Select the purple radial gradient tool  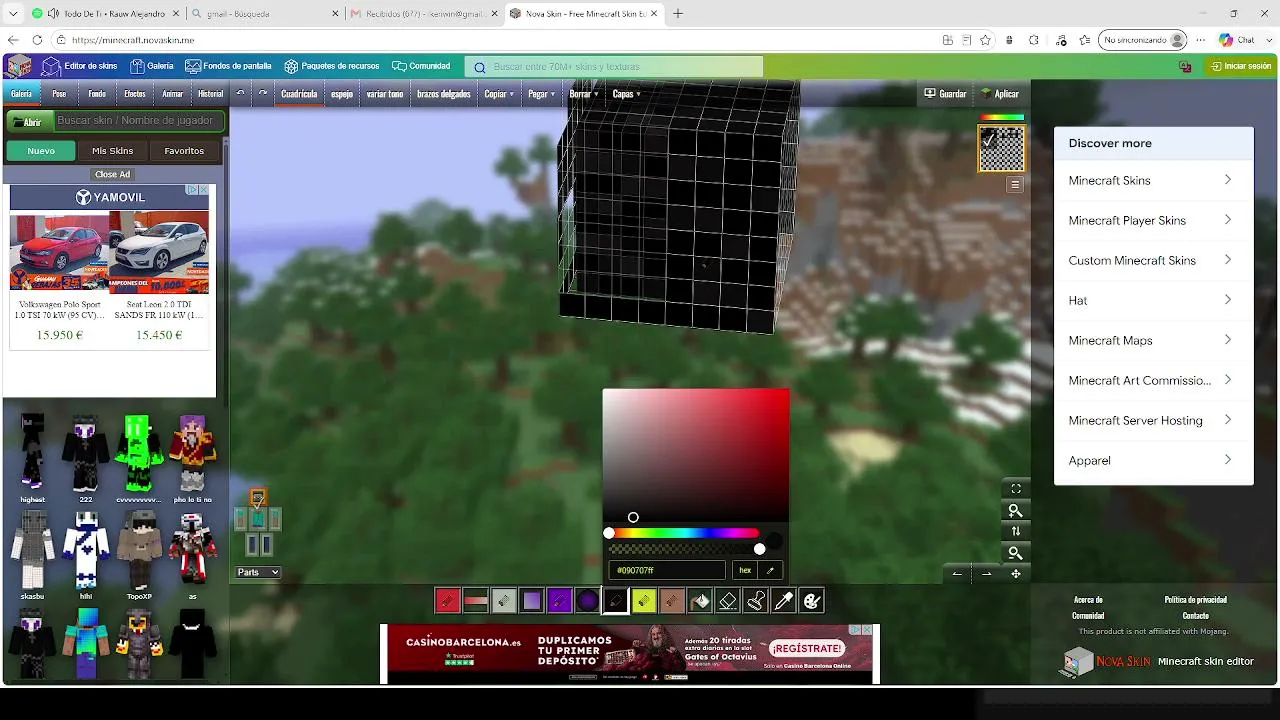[588, 601]
